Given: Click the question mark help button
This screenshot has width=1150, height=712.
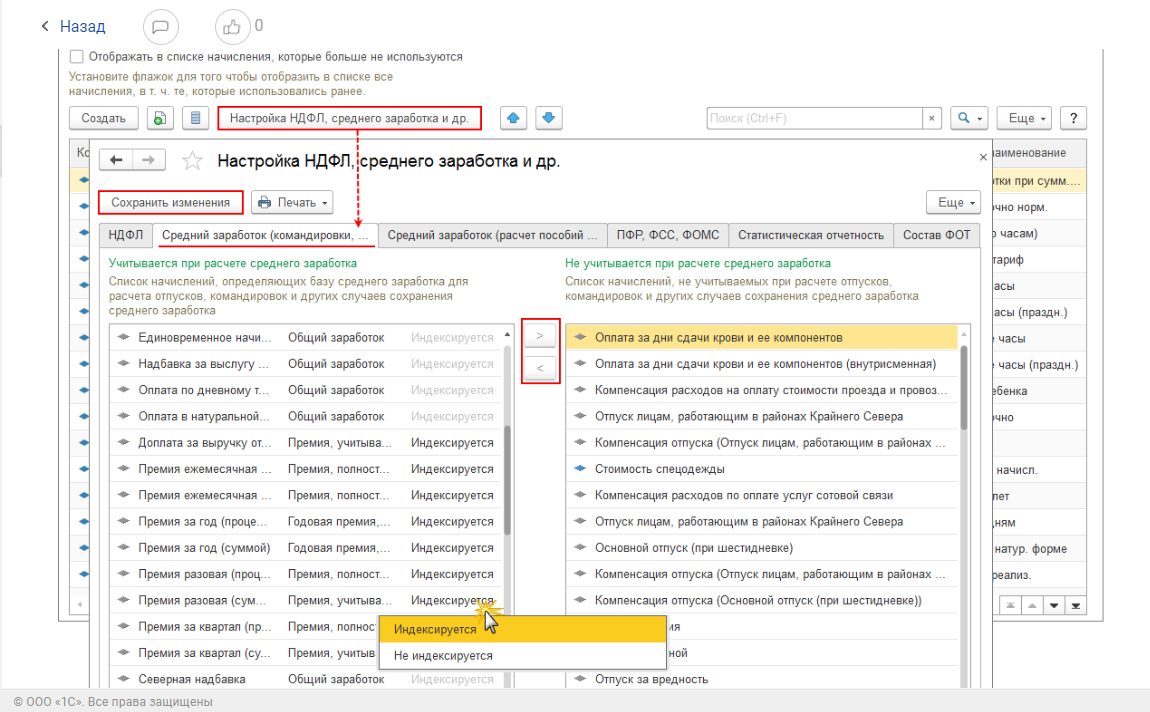Looking at the screenshot, I should [1072, 118].
